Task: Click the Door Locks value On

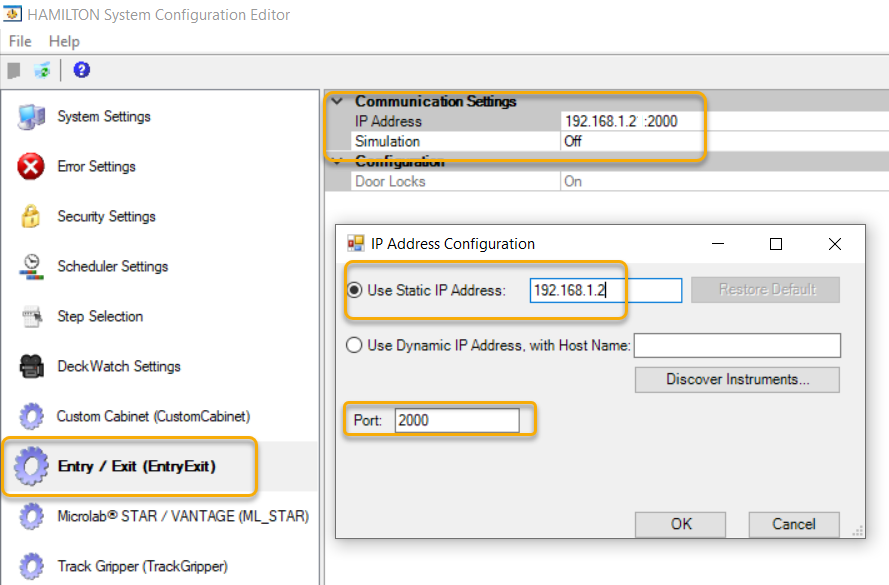Action: pos(573,181)
